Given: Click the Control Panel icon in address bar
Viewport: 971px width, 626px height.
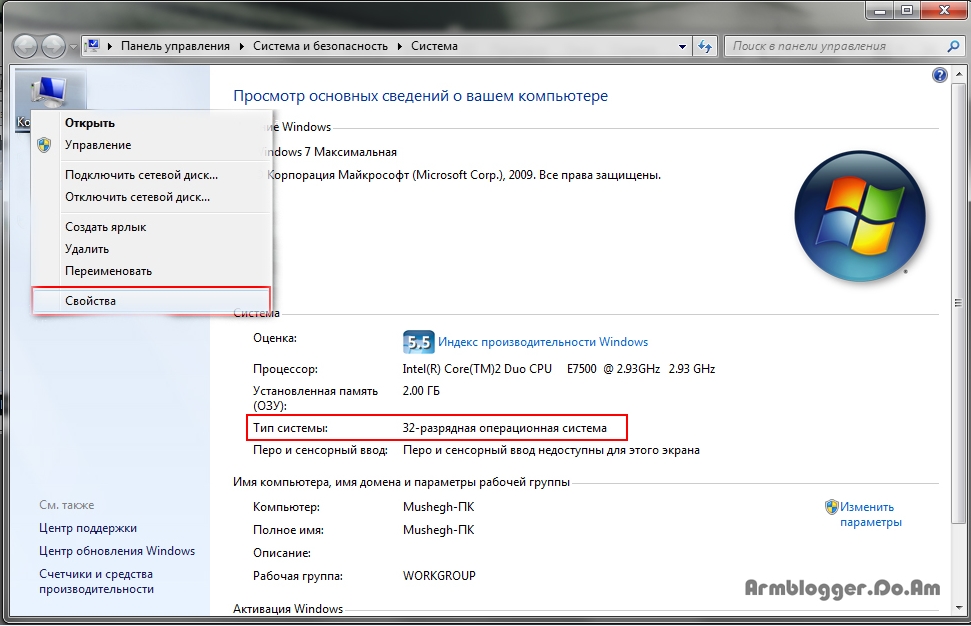Looking at the screenshot, I should tap(94, 46).
